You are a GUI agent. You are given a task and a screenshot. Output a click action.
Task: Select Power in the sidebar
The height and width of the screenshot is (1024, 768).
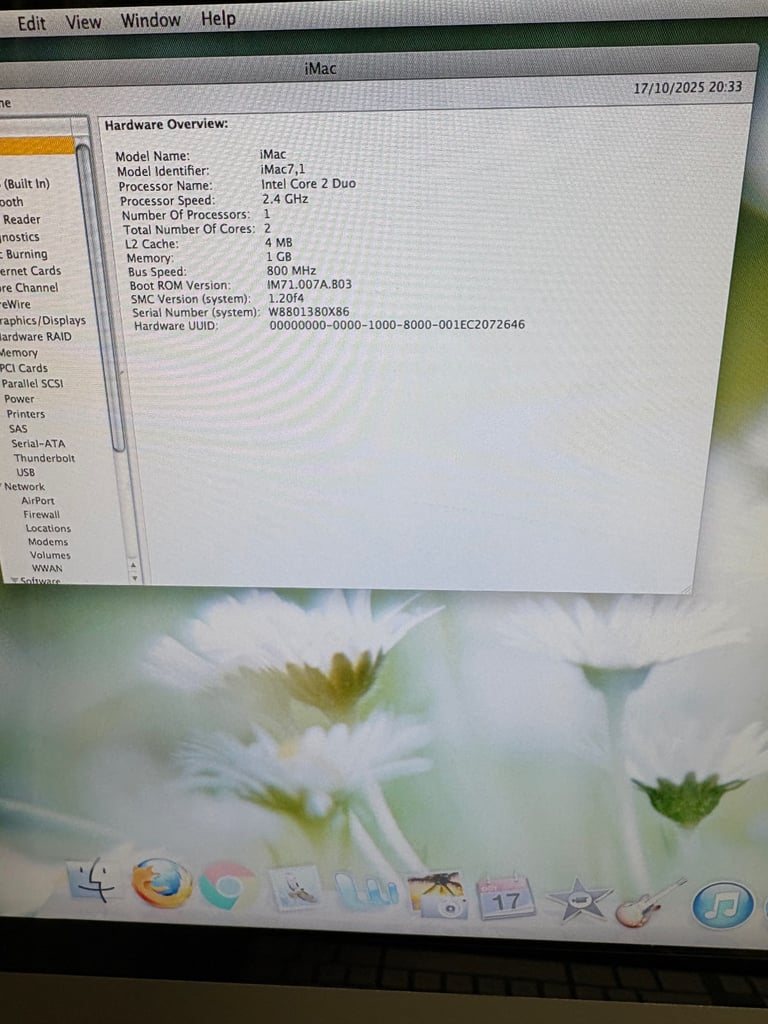tap(19, 399)
